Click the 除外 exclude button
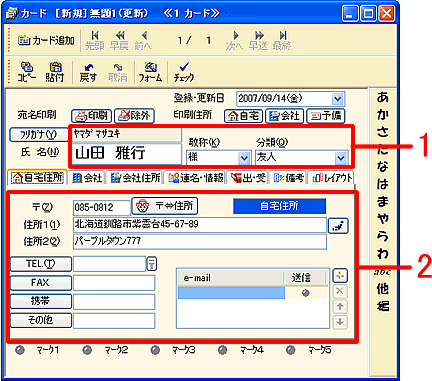This screenshot has height=381, width=432. pyautogui.click(x=134, y=116)
